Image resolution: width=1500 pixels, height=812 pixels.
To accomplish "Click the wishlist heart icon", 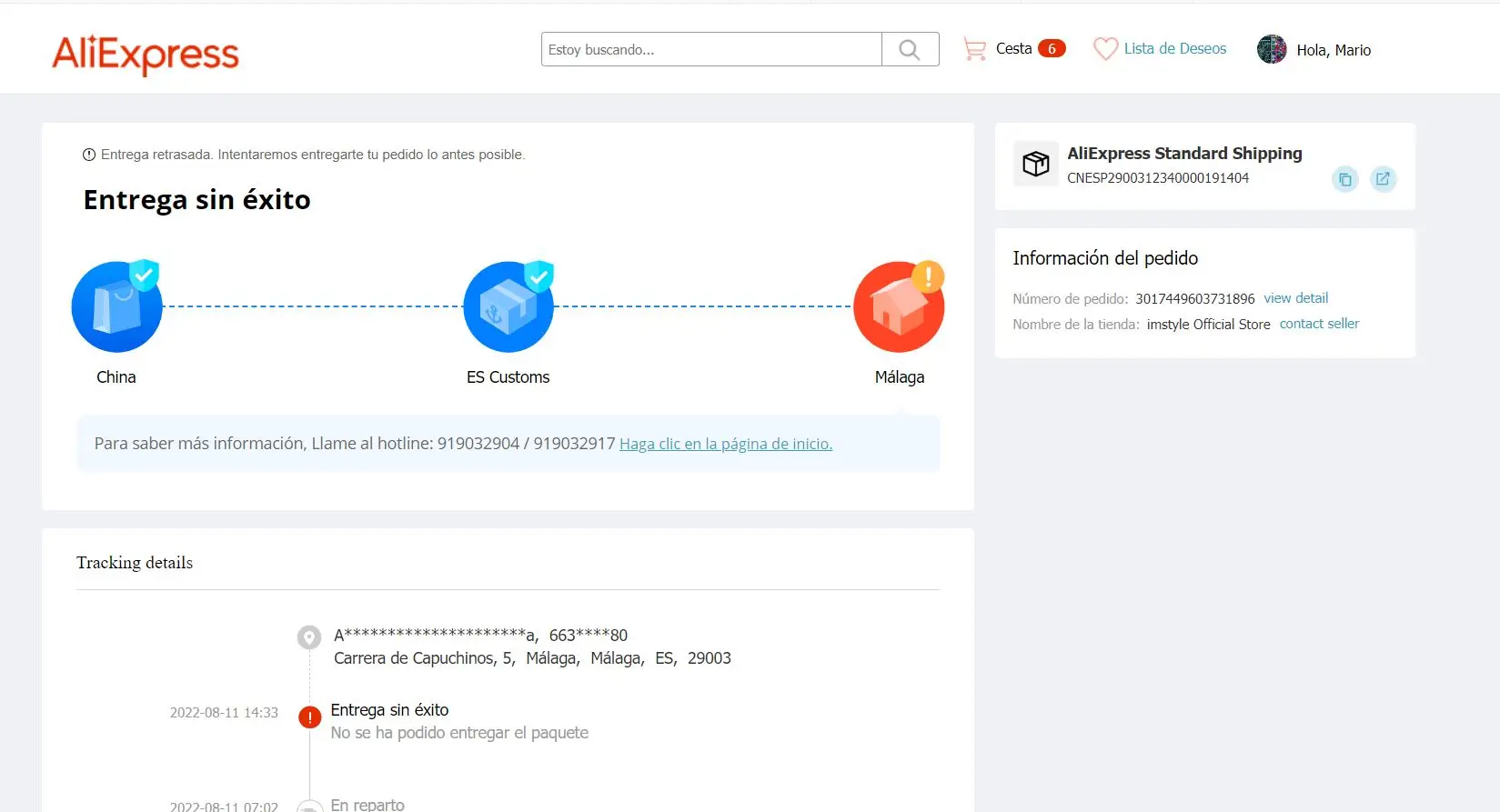I will 1105,49.
